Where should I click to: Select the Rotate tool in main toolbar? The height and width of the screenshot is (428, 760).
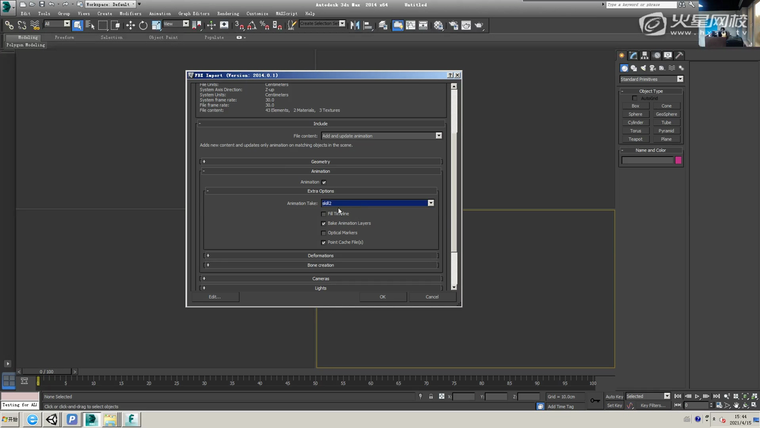143,25
